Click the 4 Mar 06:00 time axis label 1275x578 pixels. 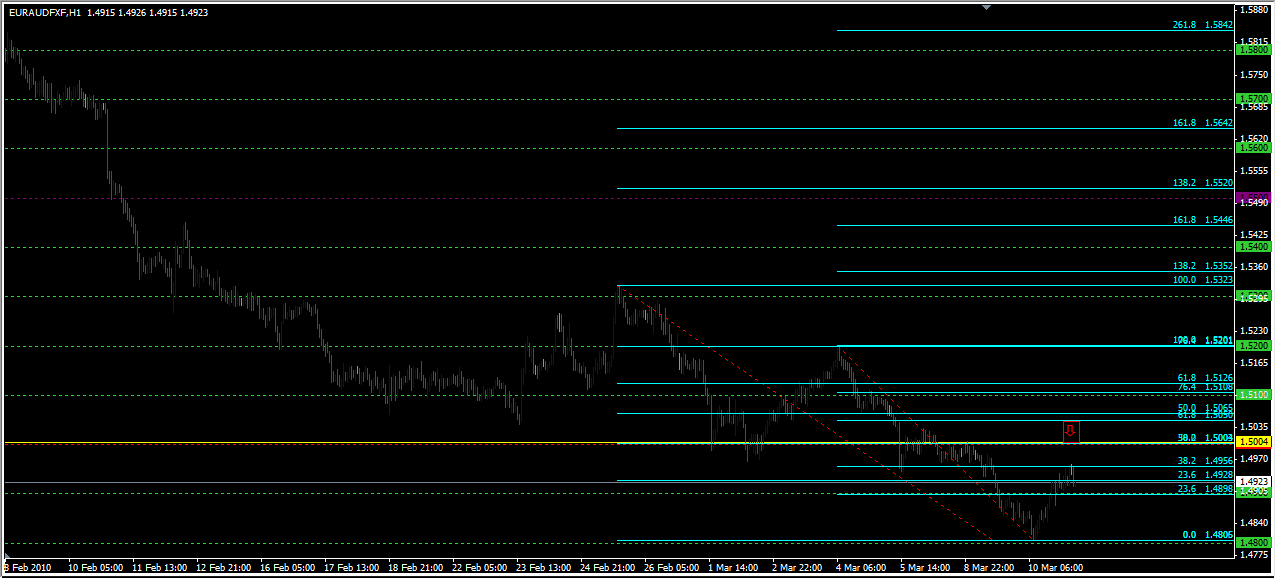(x=862, y=568)
